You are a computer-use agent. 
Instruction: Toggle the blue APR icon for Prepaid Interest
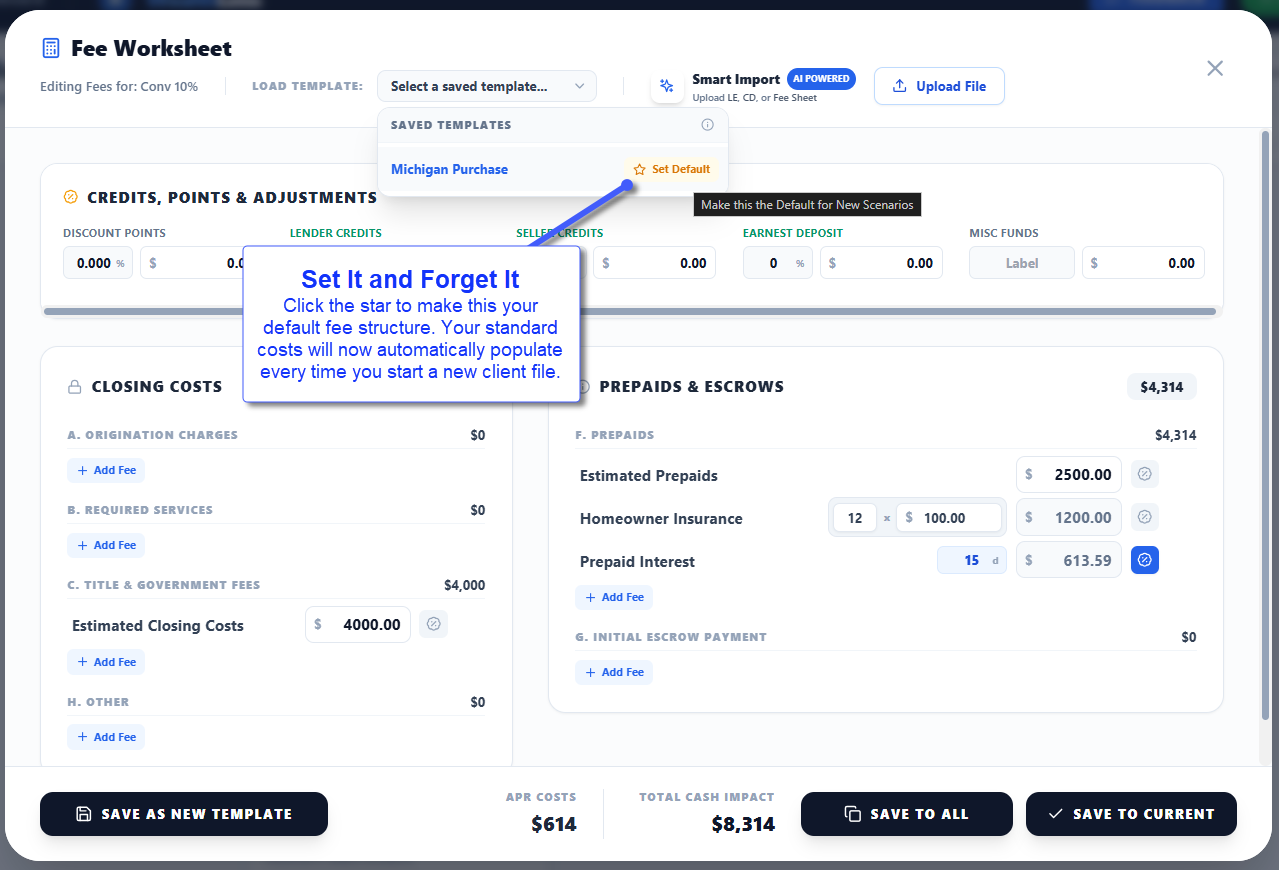tap(1145, 560)
